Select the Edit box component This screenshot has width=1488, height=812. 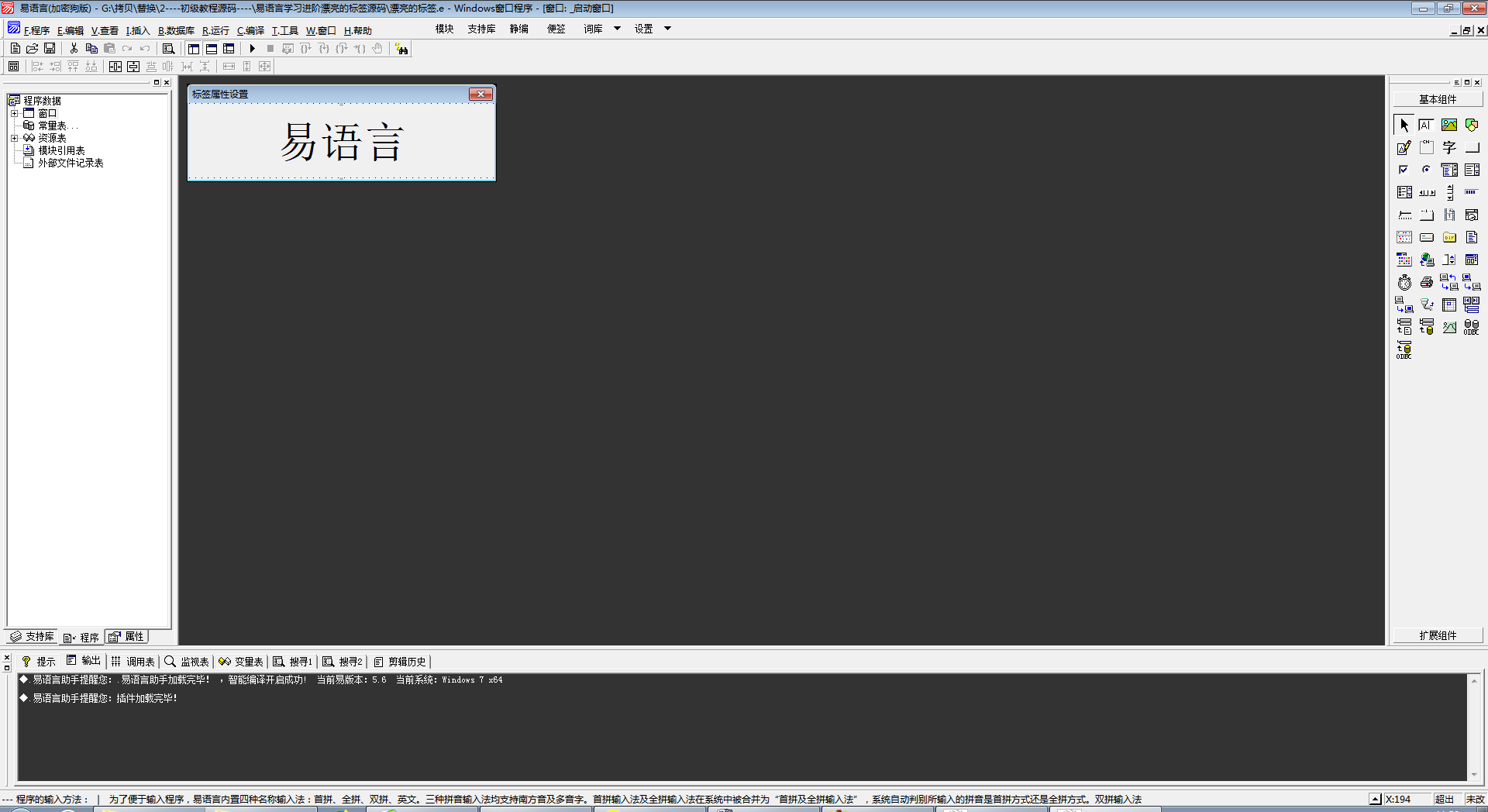pyautogui.click(x=1427, y=125)
